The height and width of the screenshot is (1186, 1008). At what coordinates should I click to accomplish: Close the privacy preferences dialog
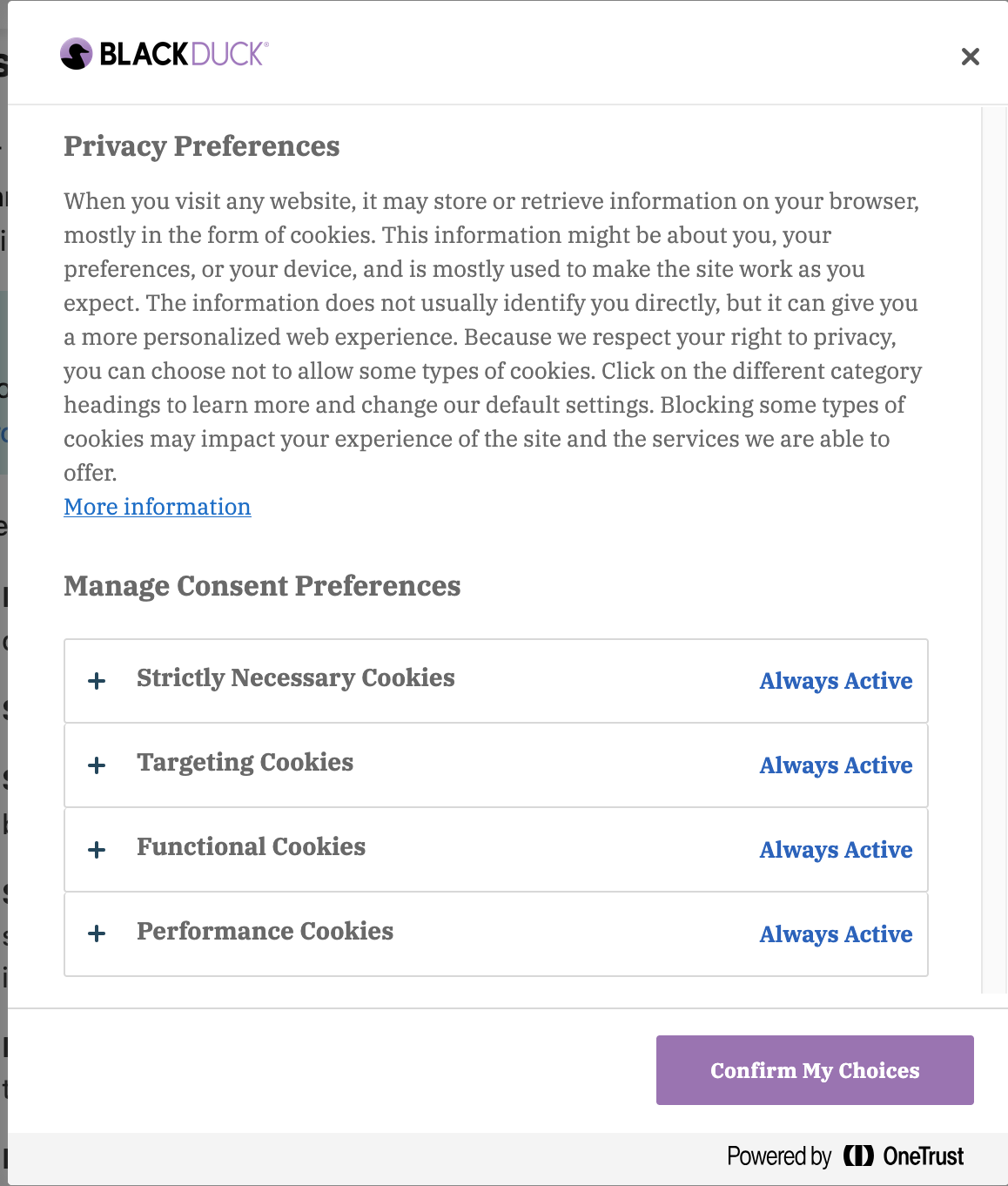[970, 57]
